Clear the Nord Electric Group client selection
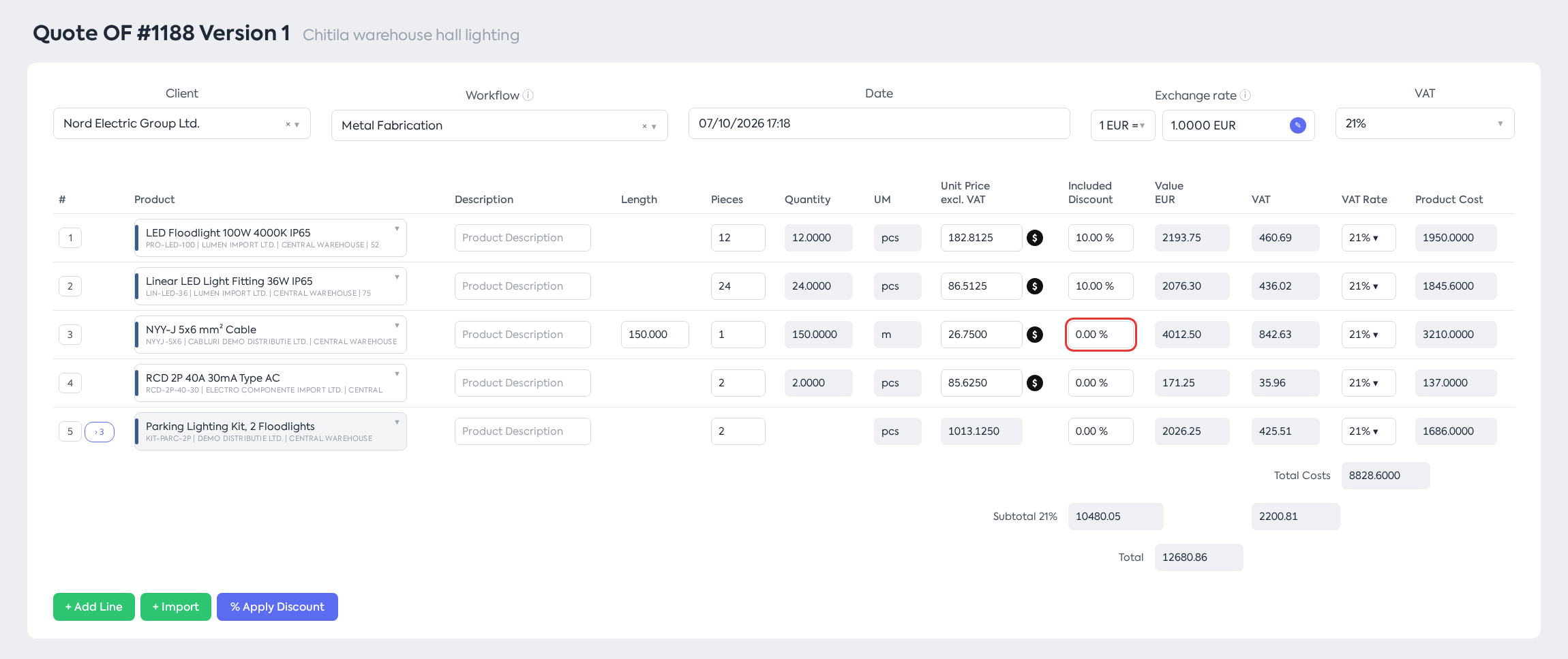 288,124
